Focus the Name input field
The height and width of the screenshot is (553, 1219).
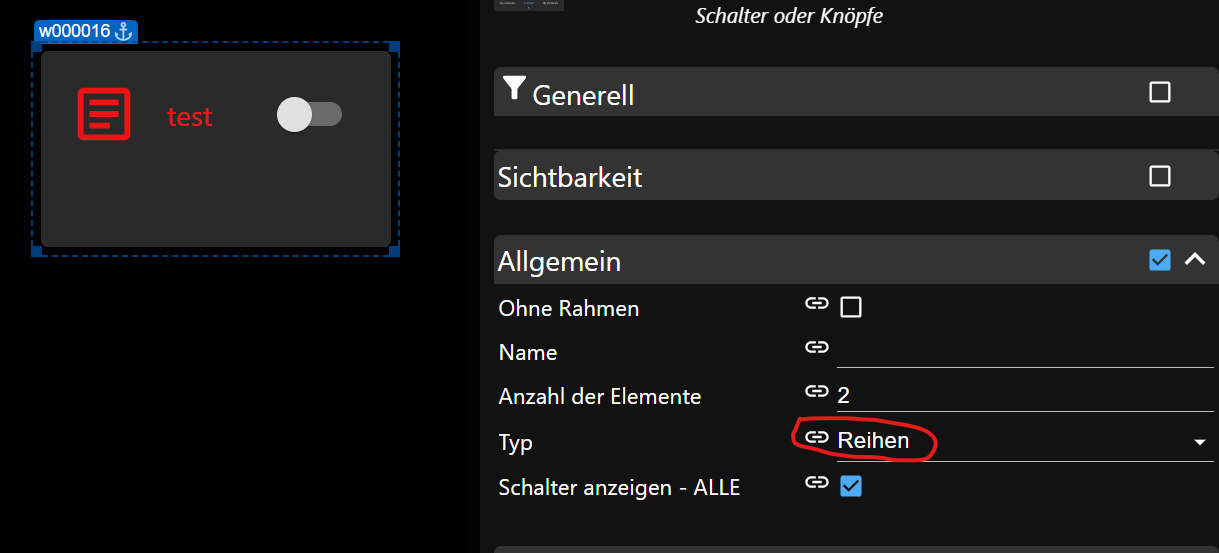[x=1025, y=350]
